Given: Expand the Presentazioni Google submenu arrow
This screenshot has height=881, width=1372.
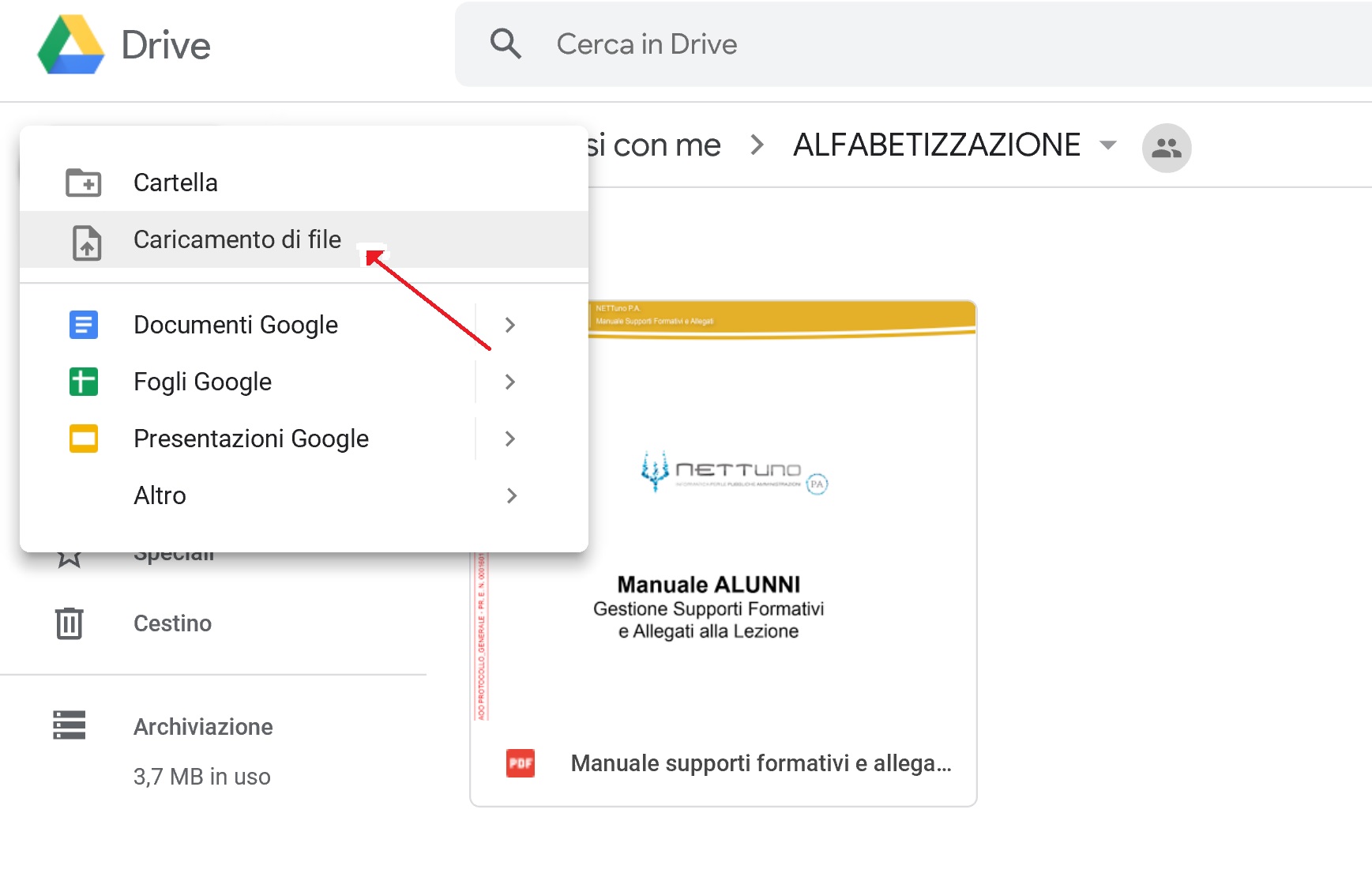Looking at the screenshot, I should [x=510, y=439].
